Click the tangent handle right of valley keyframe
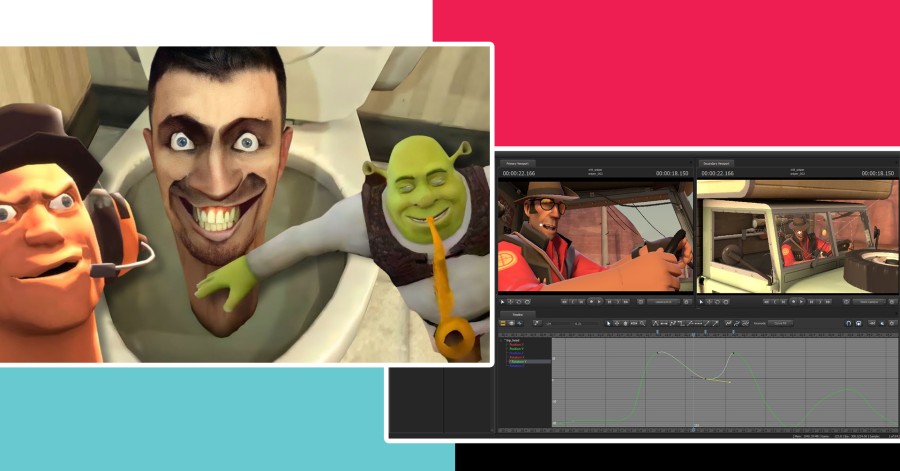This screenshot has width=900, height=471. 730,382
